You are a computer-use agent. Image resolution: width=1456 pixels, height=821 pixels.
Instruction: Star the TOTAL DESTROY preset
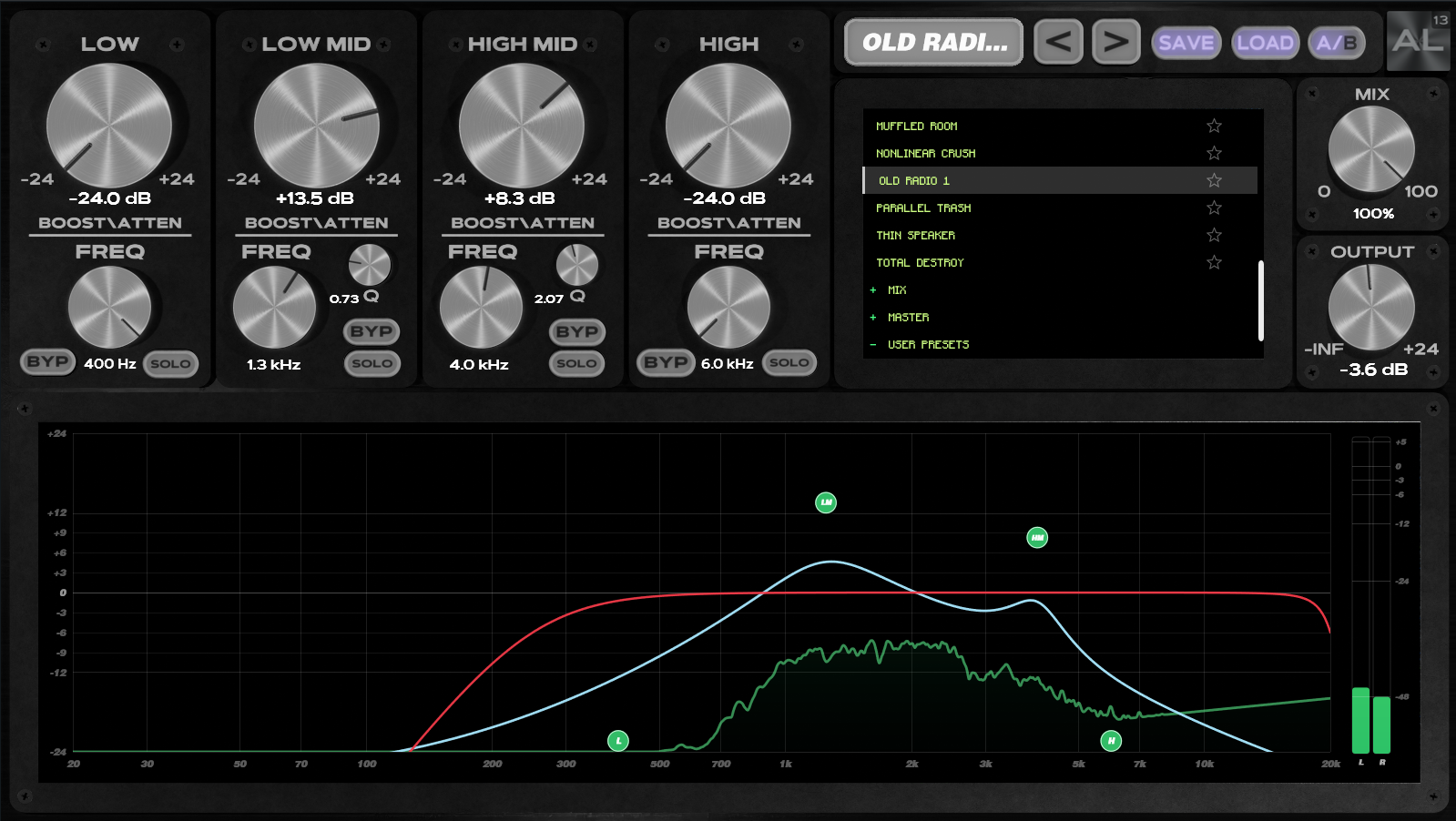(x=1214, y=262)
